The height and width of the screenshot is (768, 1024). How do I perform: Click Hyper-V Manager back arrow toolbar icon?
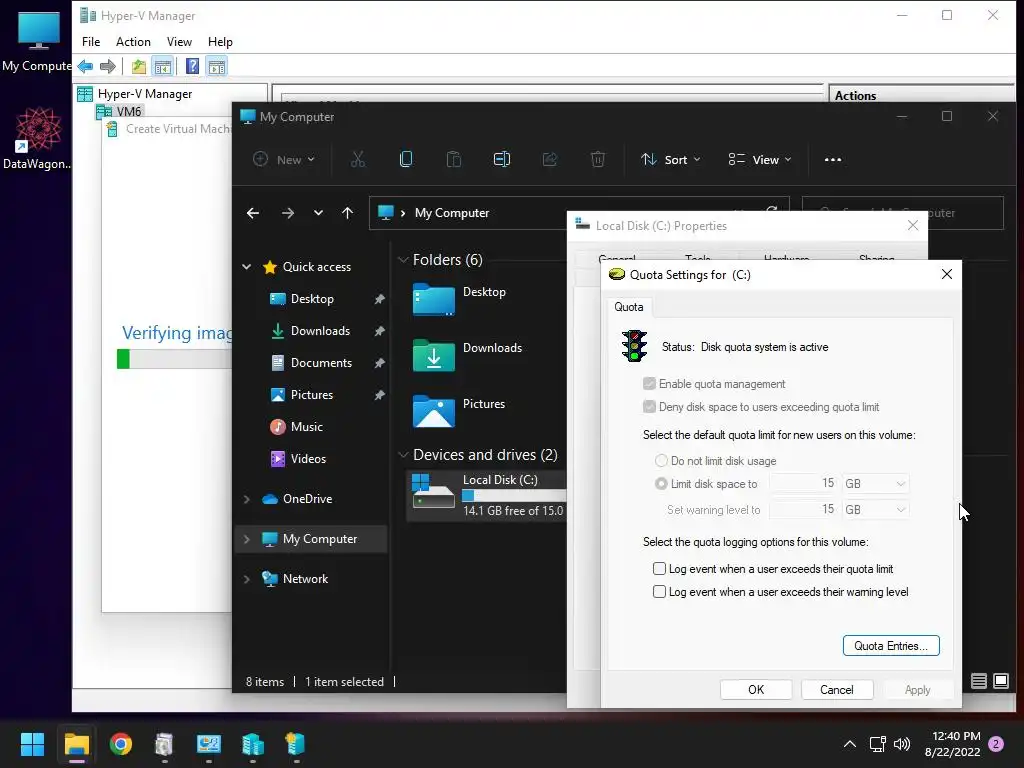(85, 67)
